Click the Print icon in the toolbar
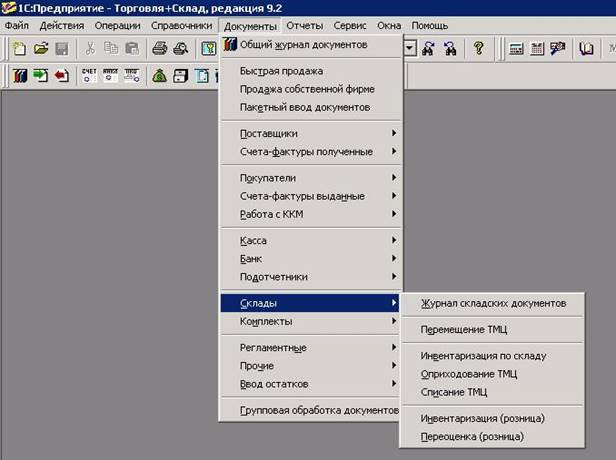Screen dimensions: 616x460 click(159, 48)
